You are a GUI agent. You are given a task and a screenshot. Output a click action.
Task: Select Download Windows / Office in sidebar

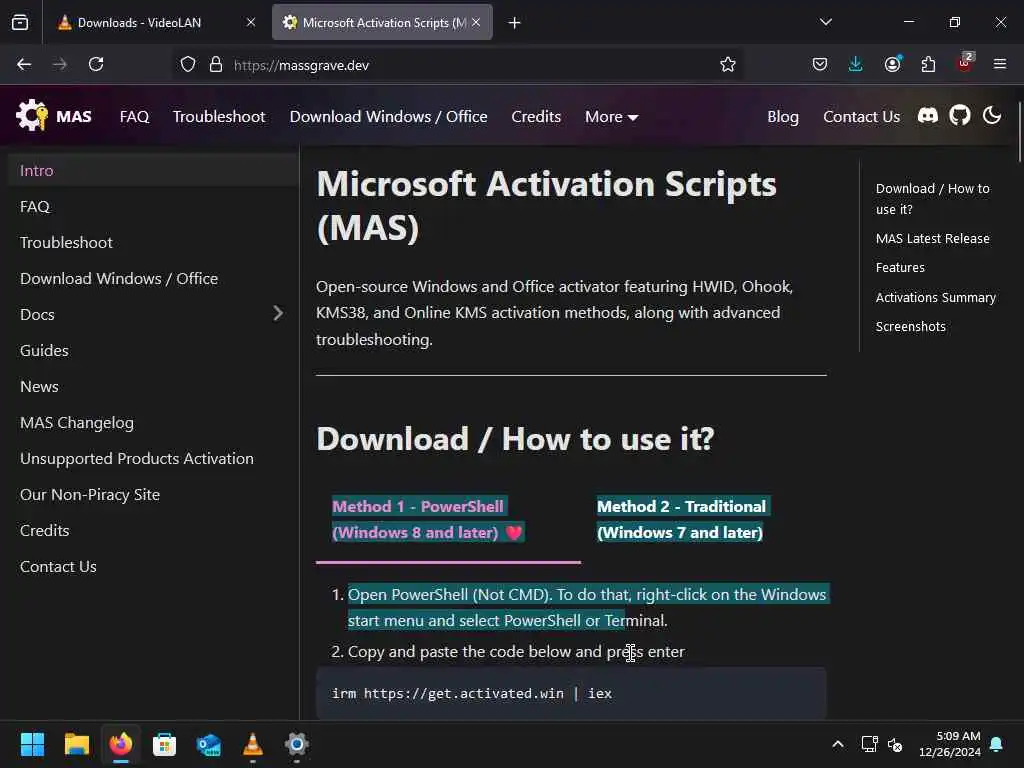click(x=153, y=278)
